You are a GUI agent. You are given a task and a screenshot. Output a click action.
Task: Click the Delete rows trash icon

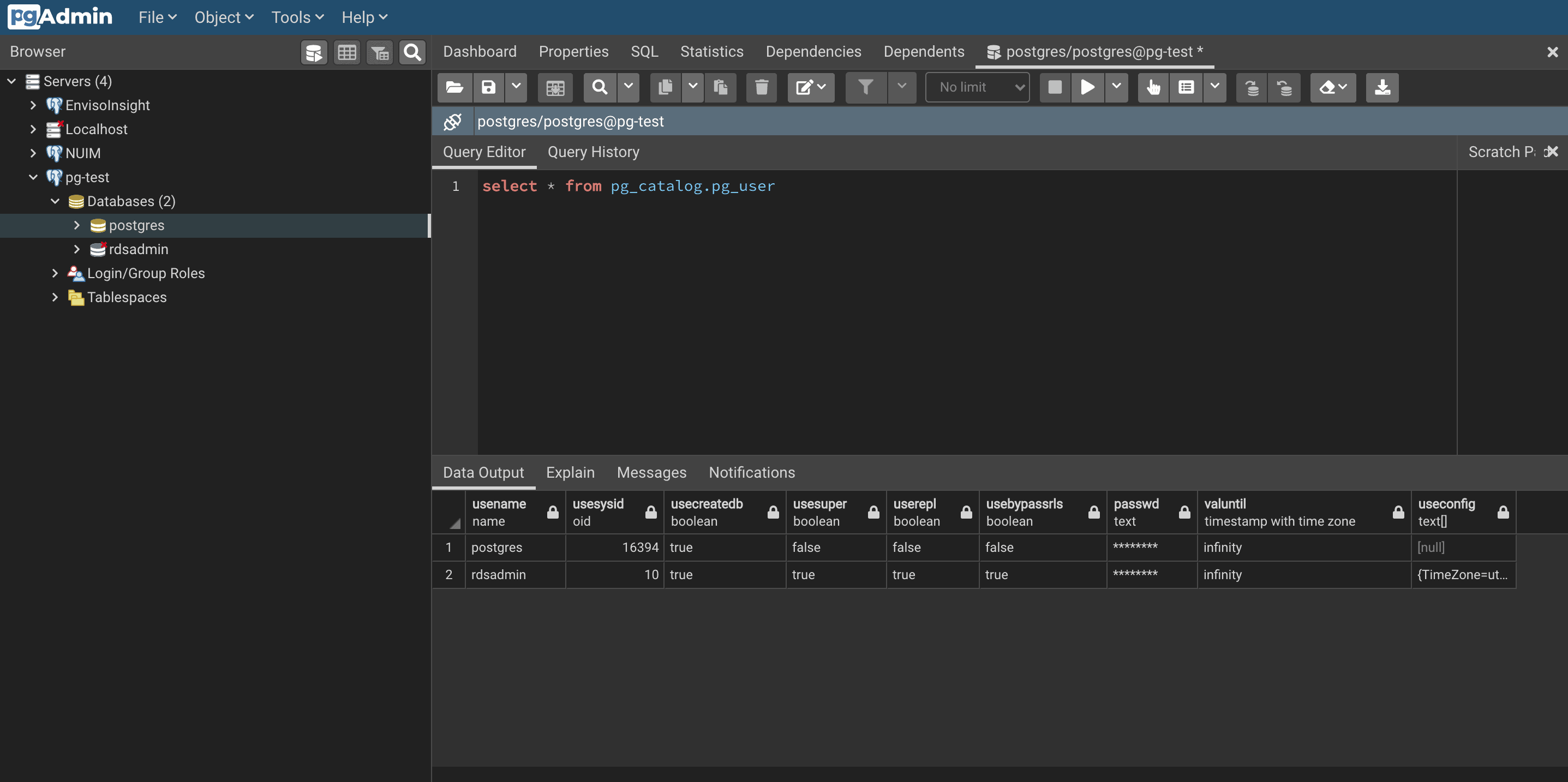point(761,88)
